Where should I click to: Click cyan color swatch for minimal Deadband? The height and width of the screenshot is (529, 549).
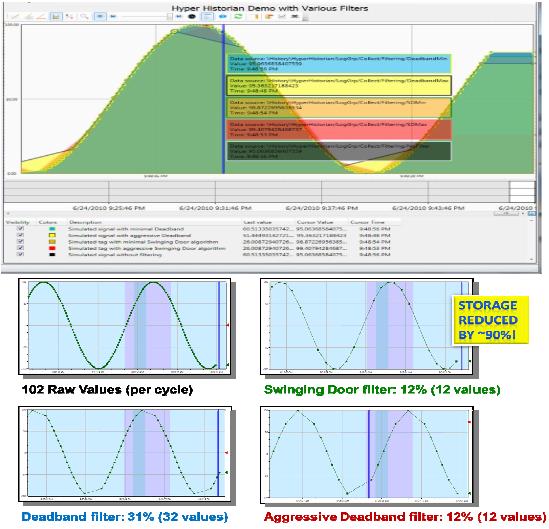click(52, 229)
